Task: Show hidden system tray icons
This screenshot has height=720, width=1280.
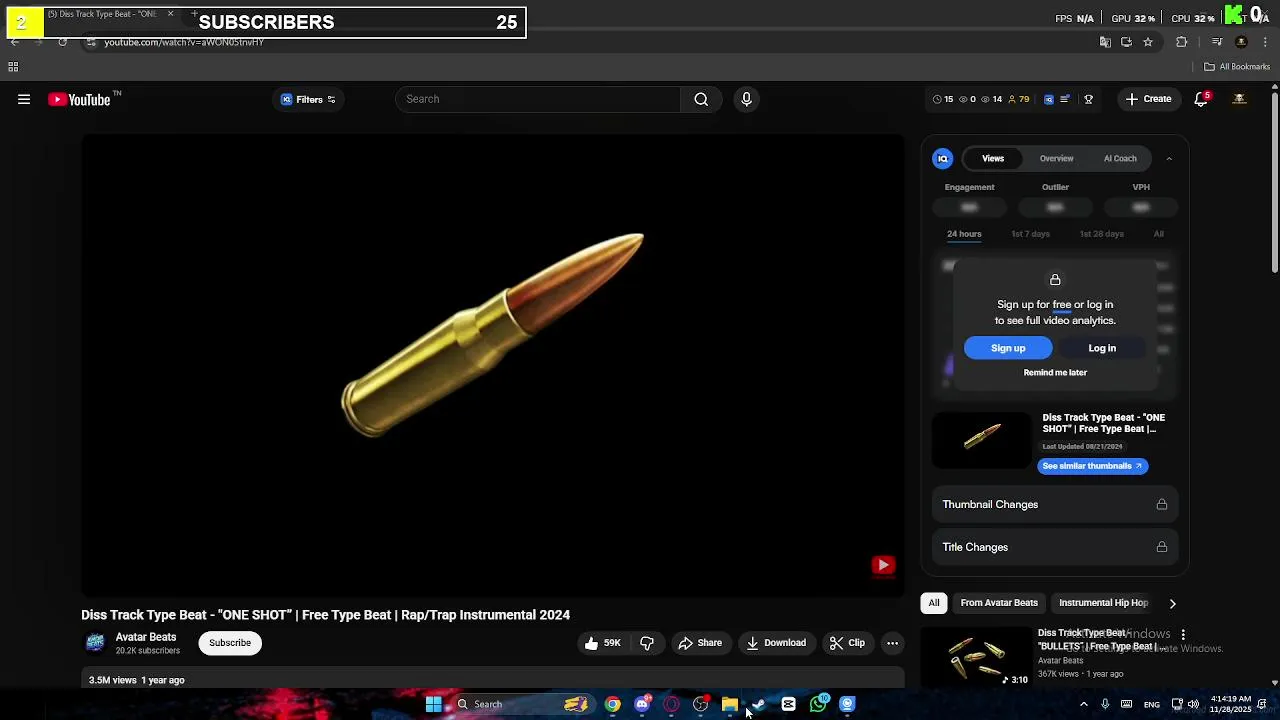Action: [x=1083, y=704]
